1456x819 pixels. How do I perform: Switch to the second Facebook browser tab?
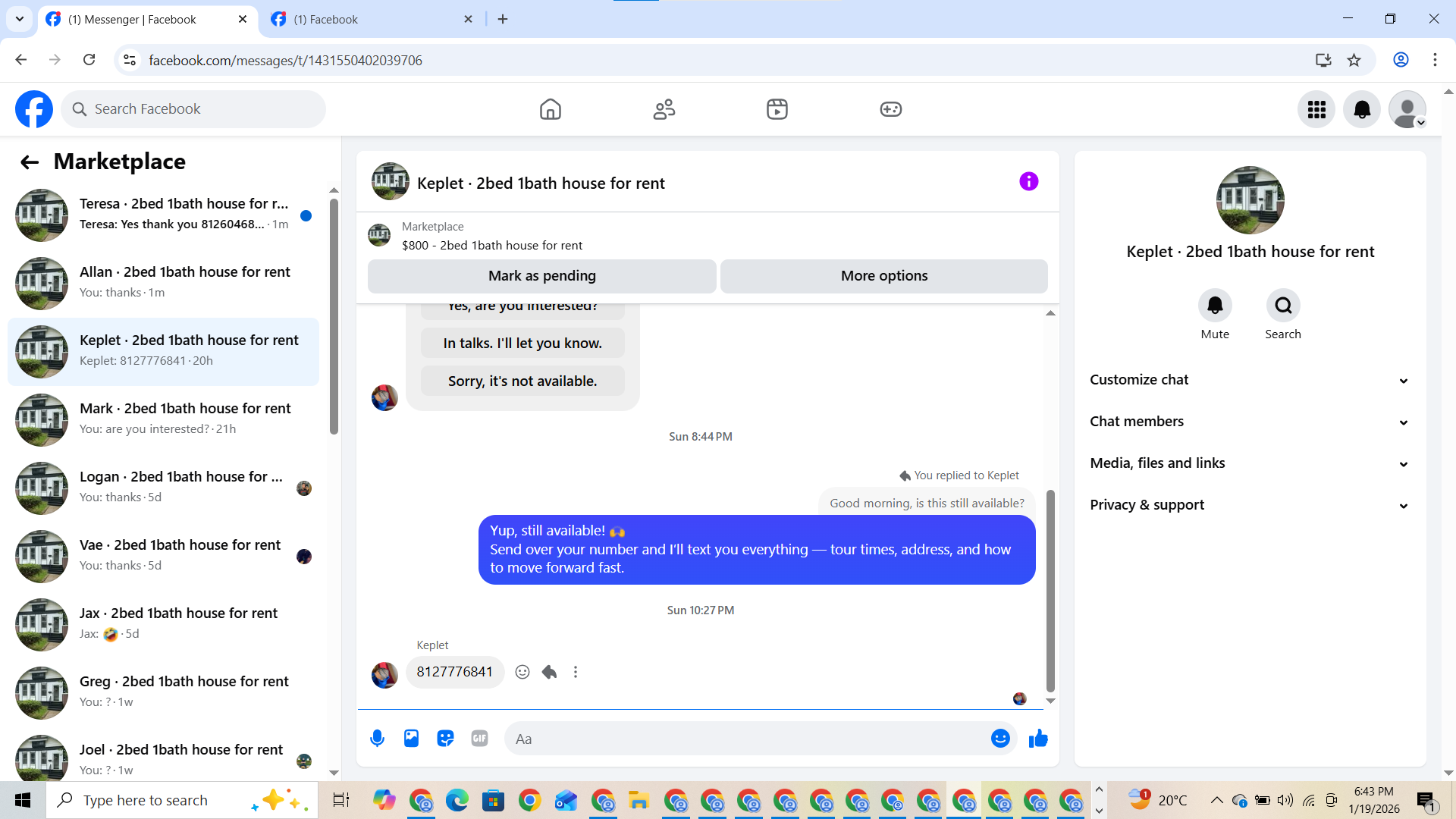click(372, 19)
